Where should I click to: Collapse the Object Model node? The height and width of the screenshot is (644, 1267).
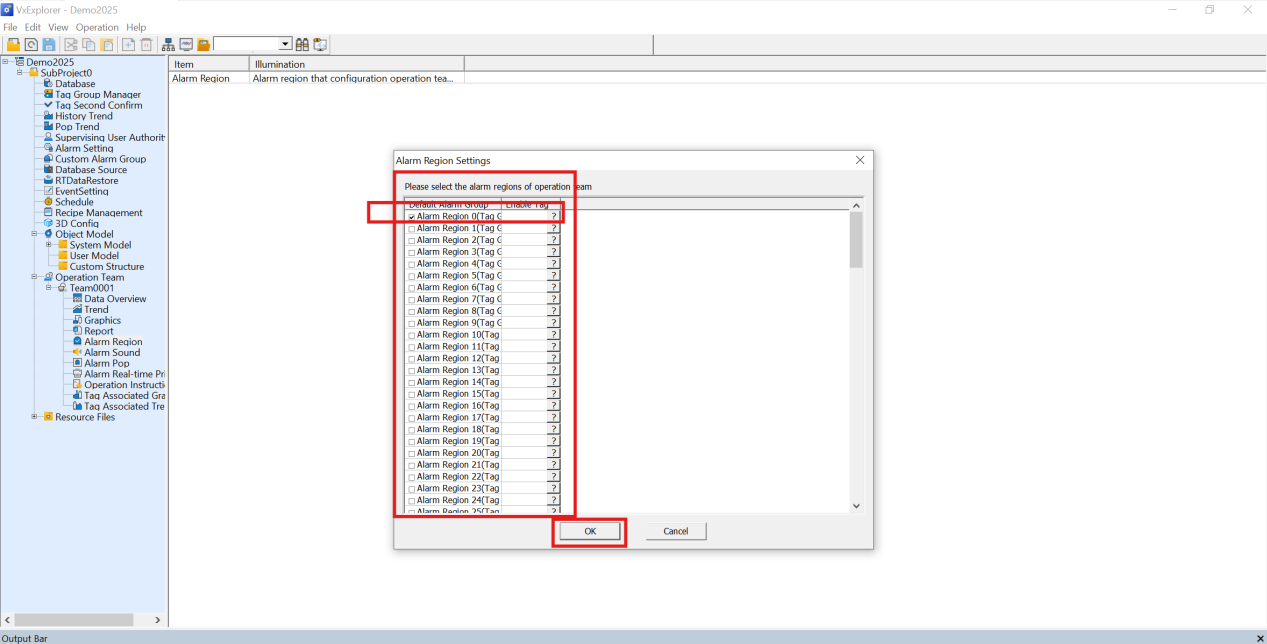coord(35,234)
